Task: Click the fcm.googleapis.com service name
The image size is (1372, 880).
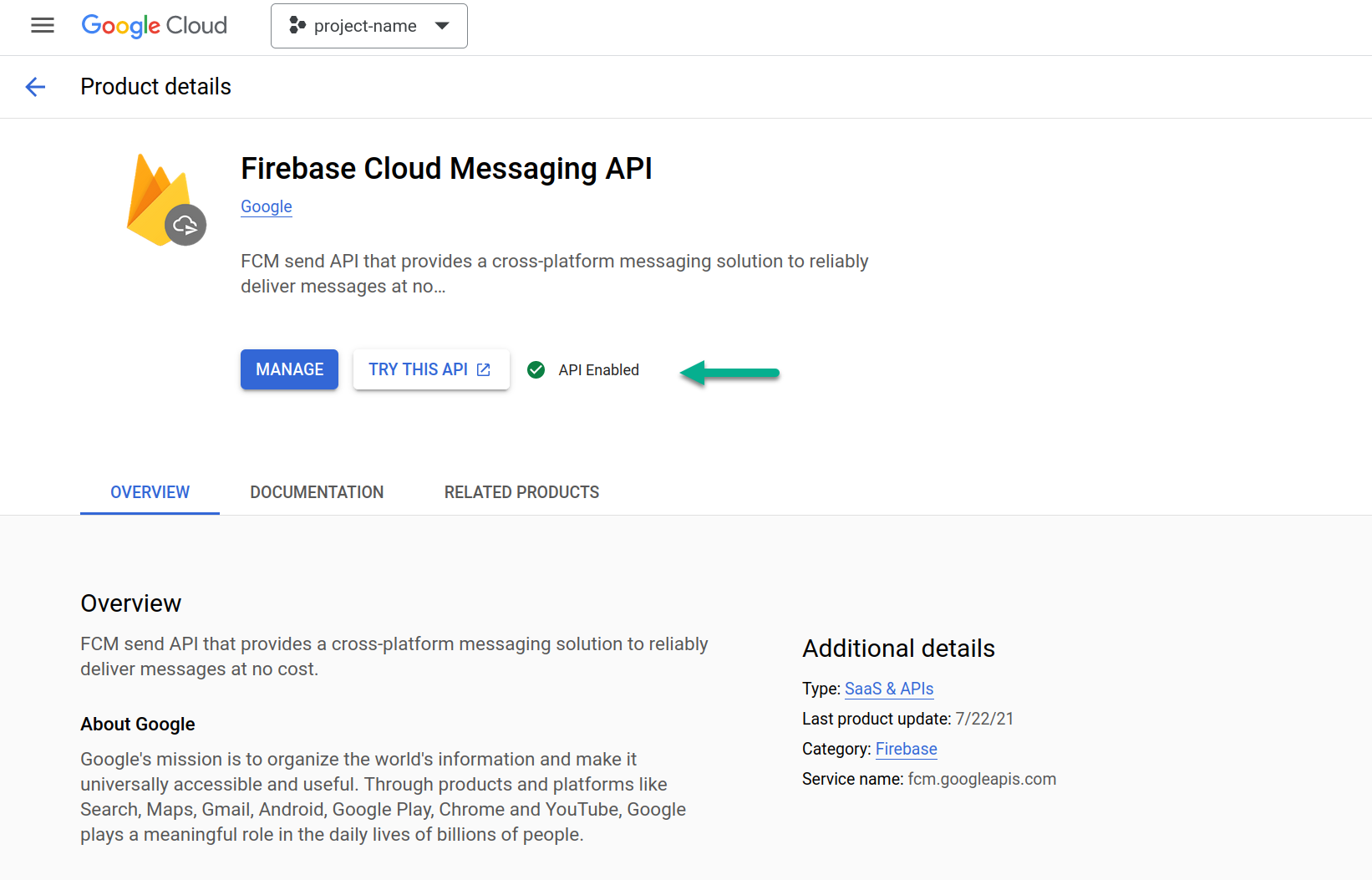Action: (982, 779)
